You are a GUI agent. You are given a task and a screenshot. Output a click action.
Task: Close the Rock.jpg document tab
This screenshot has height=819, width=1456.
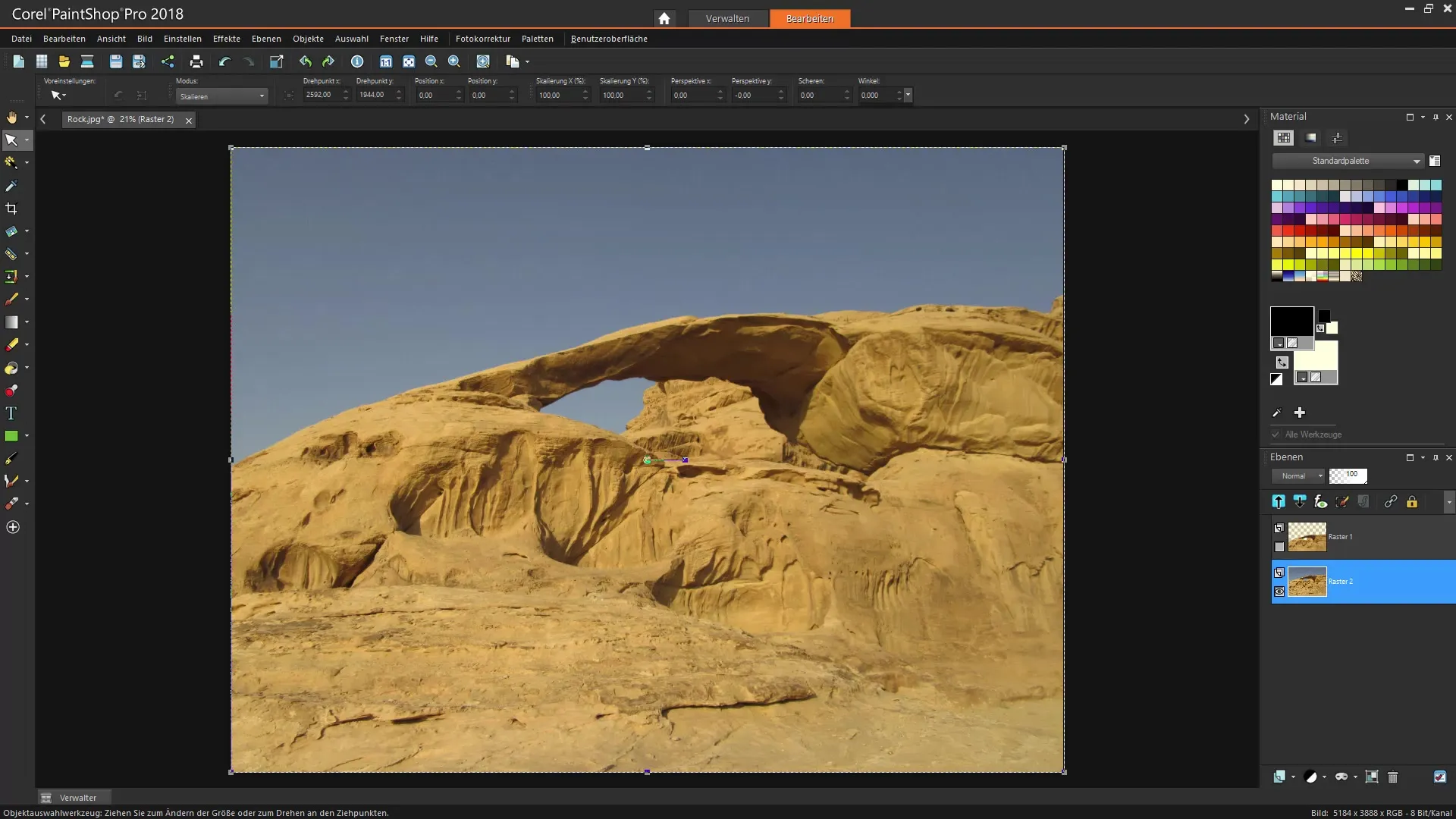coord(189,120)
